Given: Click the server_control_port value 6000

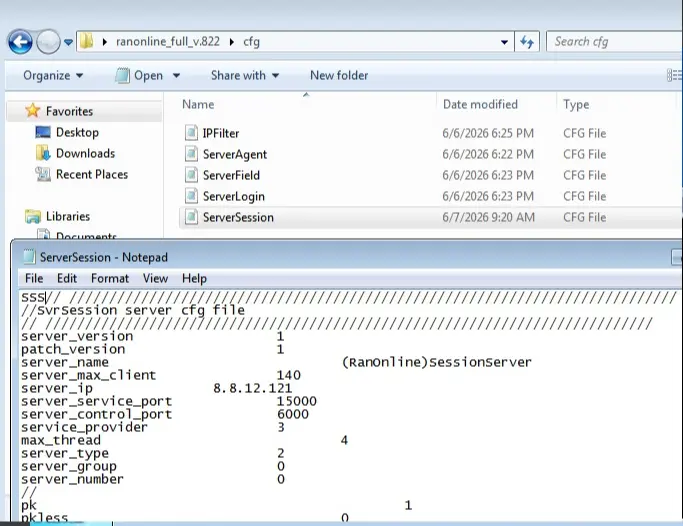Looking at the screenshot, I should [293, 414].
